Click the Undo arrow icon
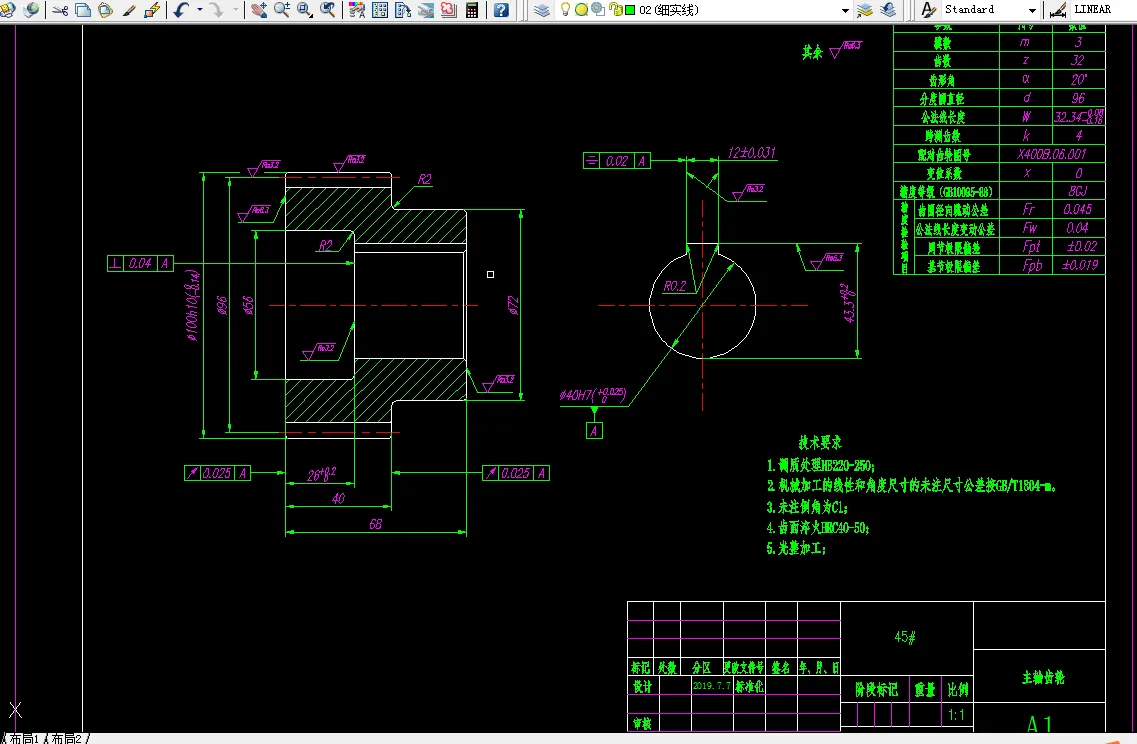 point(181,10)
